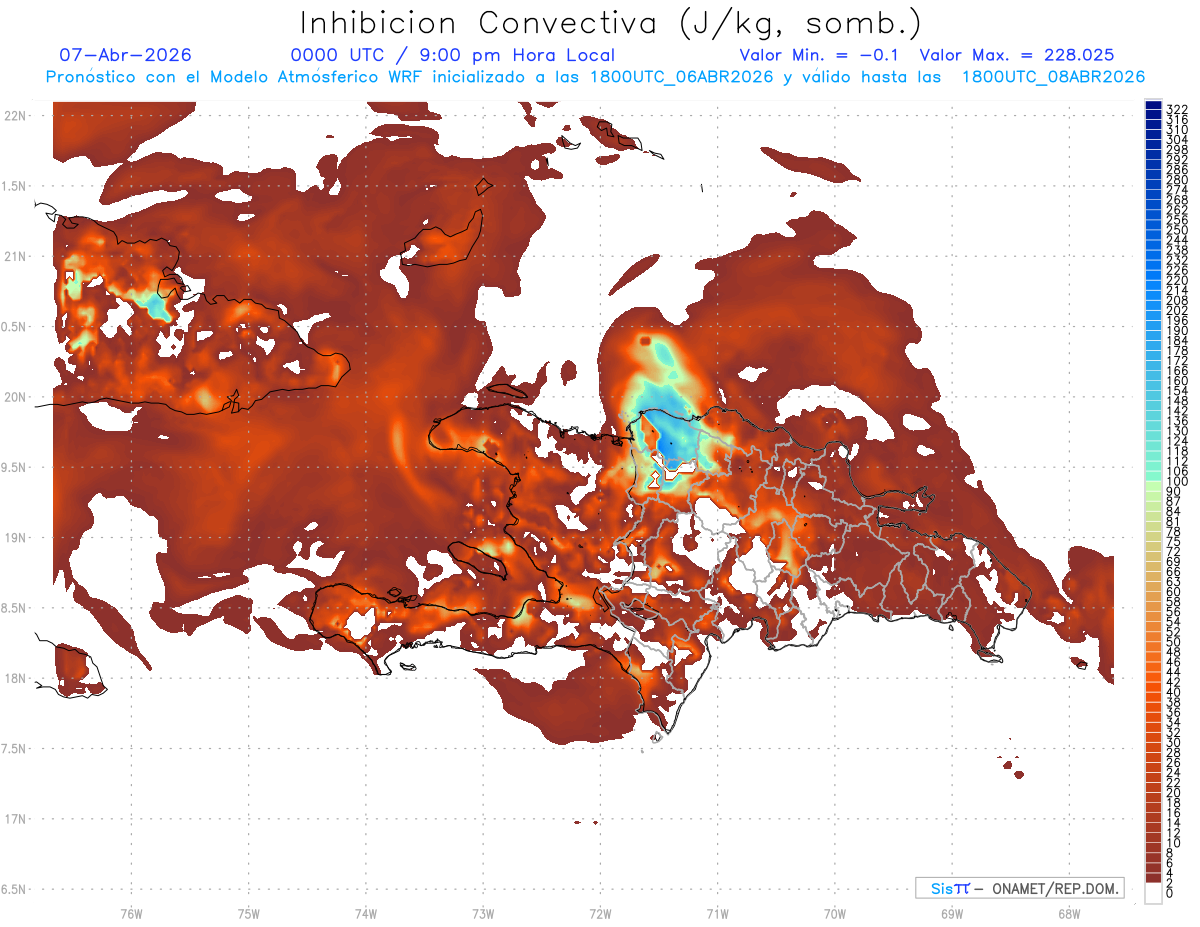Screen dimensions: 1200x927
Task: Click the 22N latitude axis label
Action: coord(15,116)
